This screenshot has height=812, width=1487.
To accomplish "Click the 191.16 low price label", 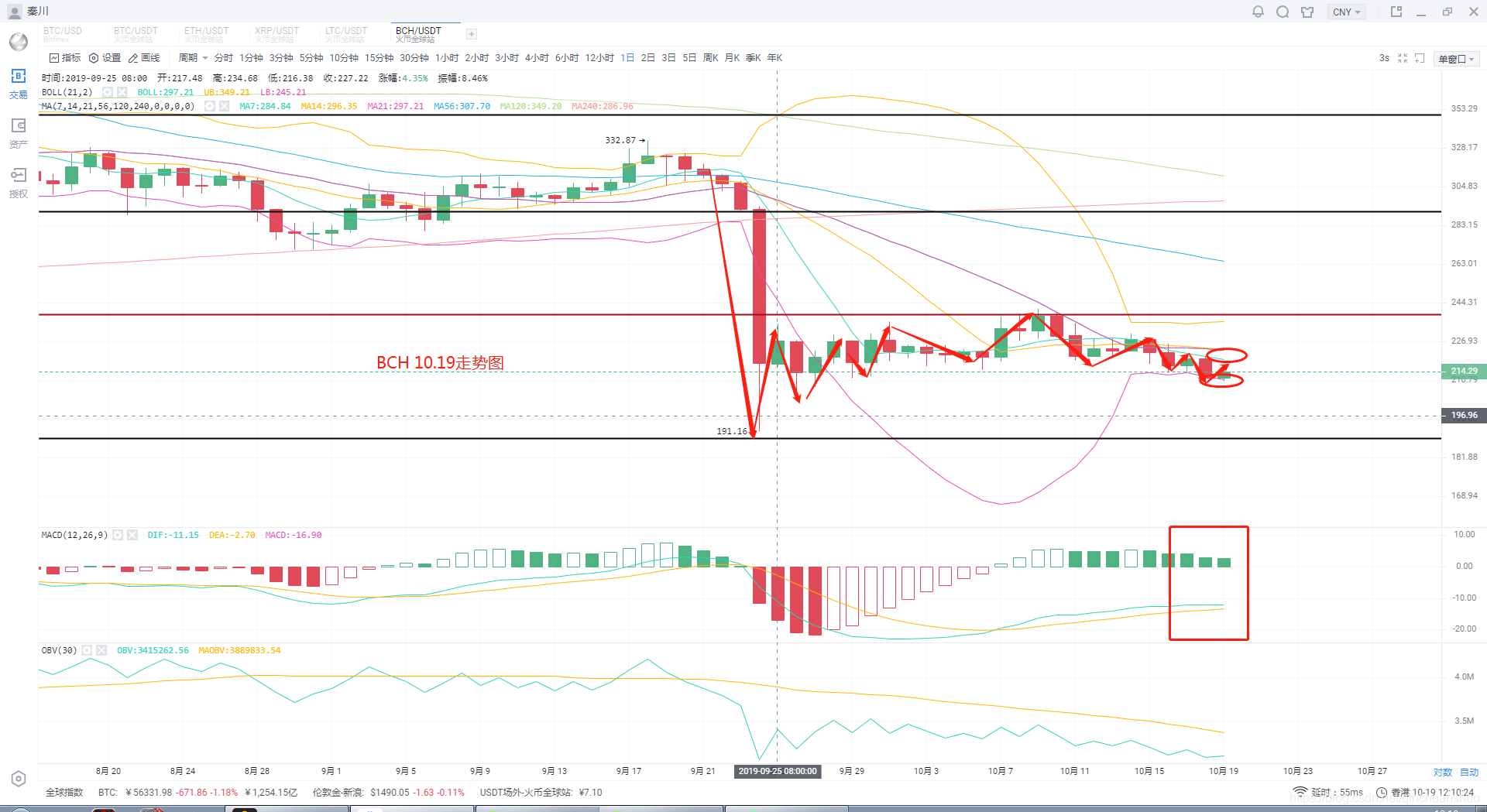I will (x=732, y=431).
